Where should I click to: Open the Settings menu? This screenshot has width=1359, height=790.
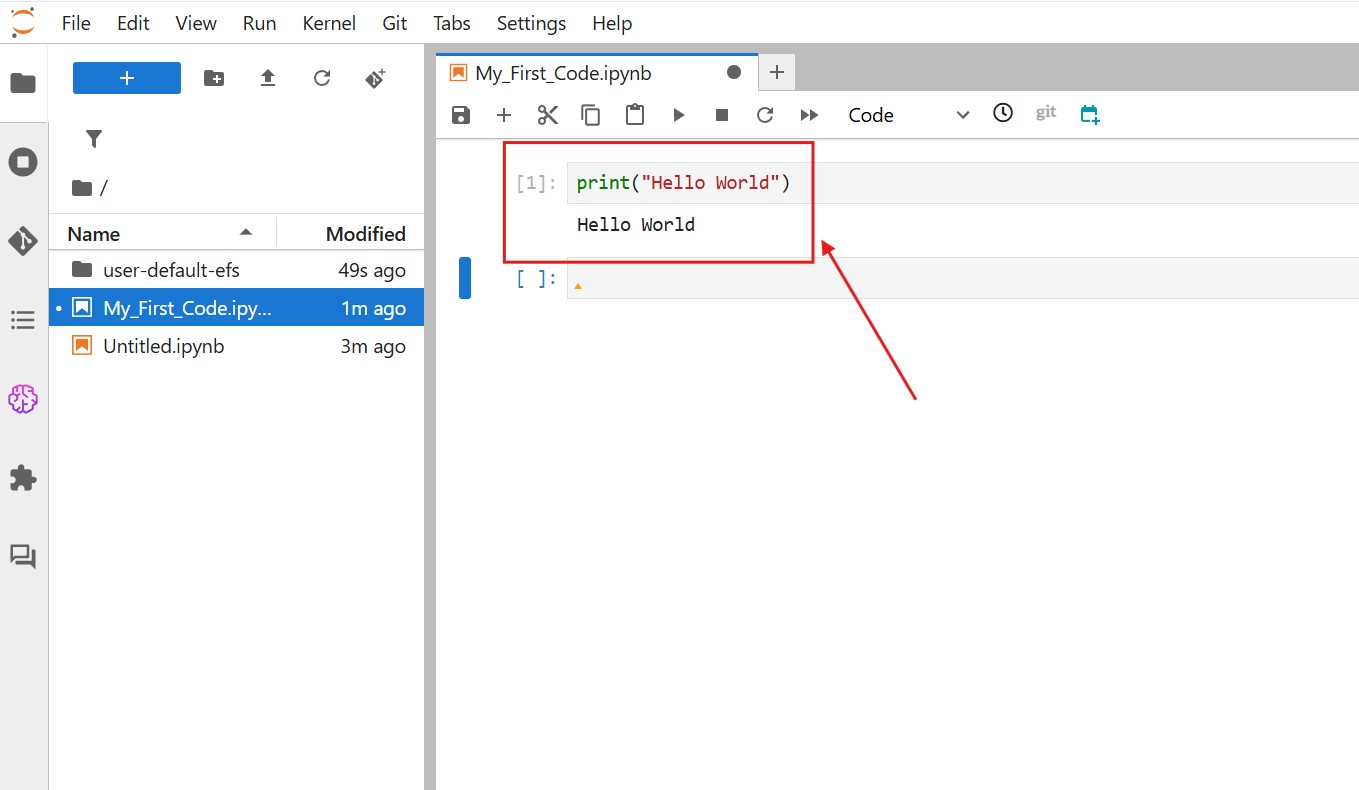pyautogui.click(x=531, y=23)
